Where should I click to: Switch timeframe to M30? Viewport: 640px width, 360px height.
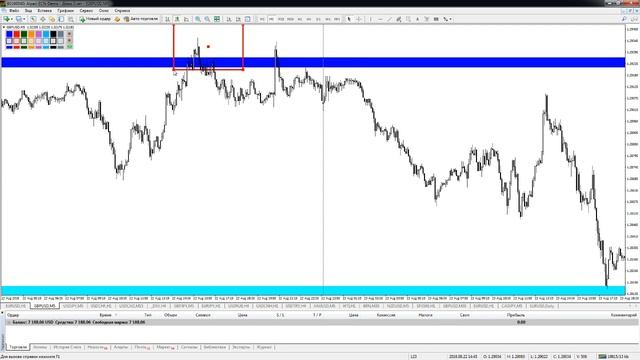tap(290, 19)
